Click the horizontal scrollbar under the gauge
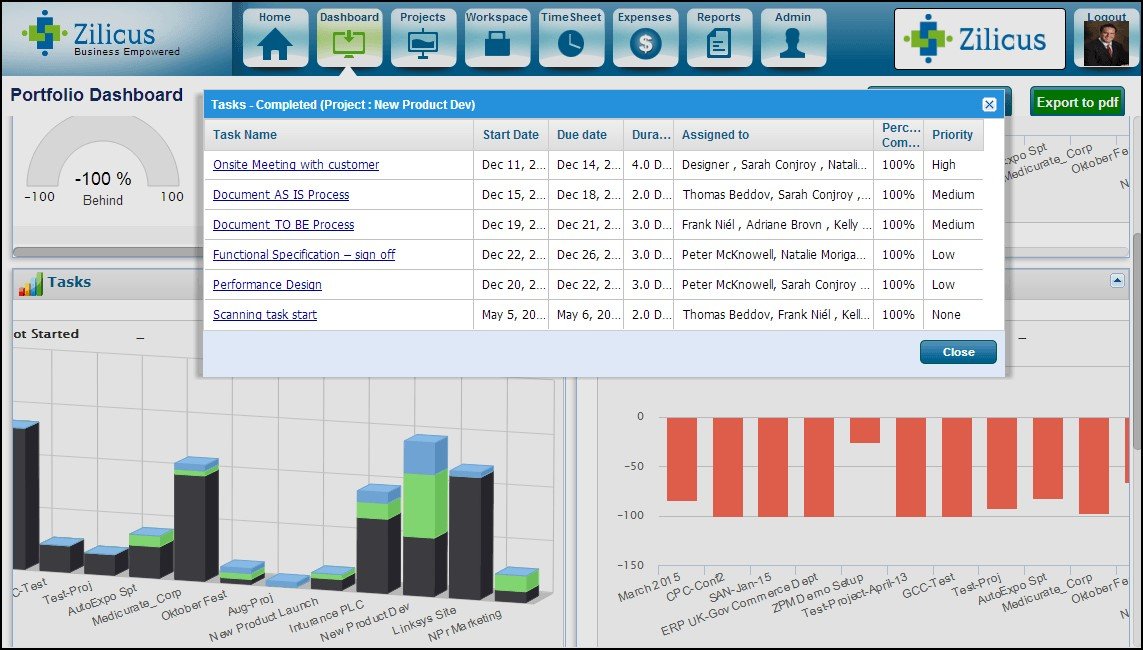The image size is (1143, 650). coord(108,252)
